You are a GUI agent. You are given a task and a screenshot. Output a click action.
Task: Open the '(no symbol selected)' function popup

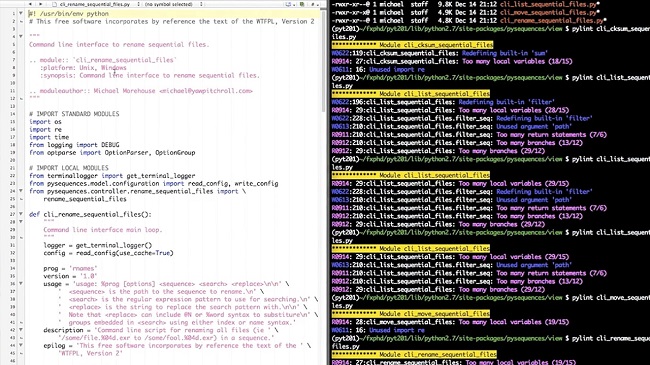coord(173,4)
